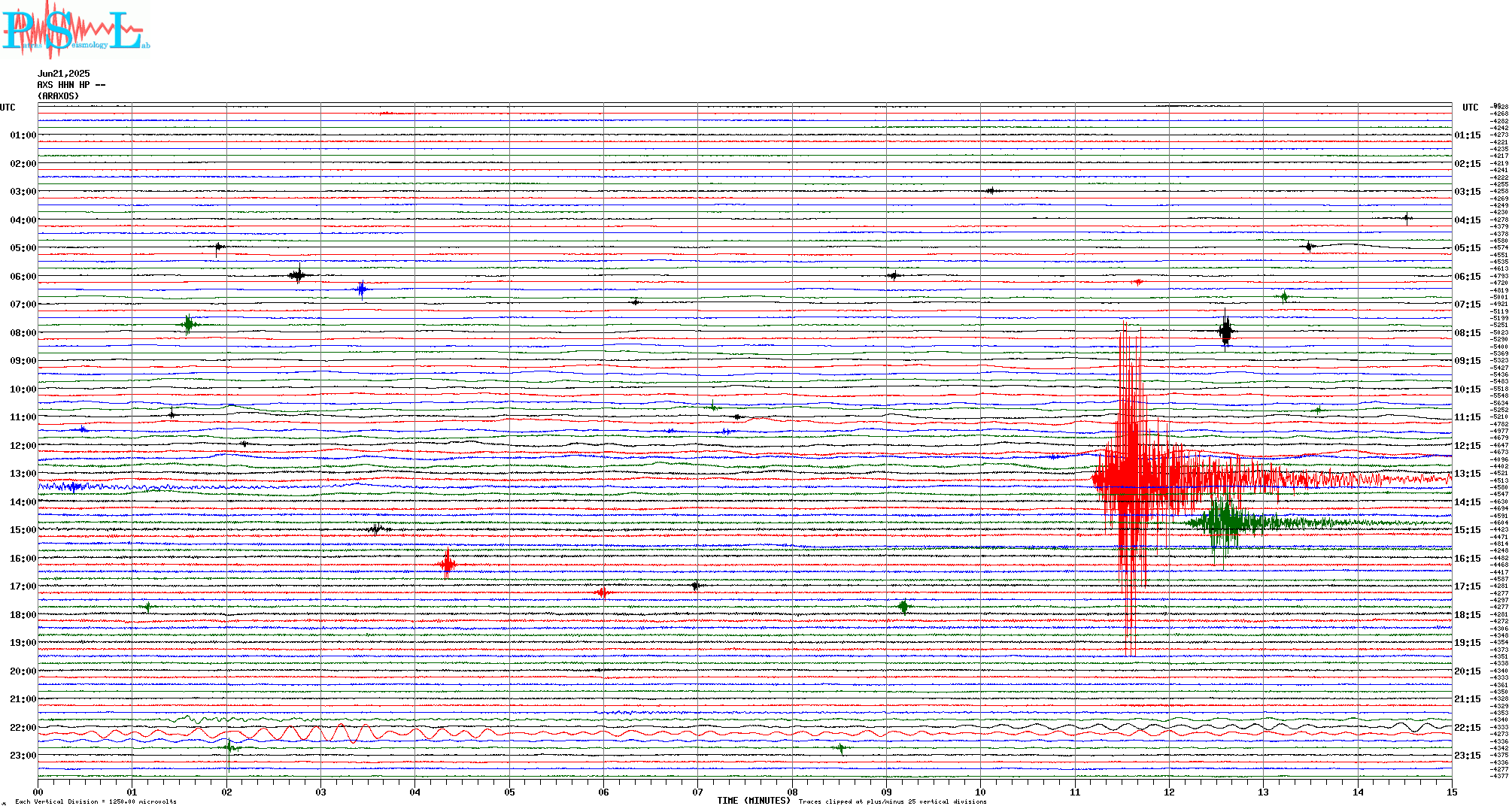The image size is (1512, 812).
Task: Click the 05:00 hour label on left
Action: pyautogui.click(x=23, y=248)
